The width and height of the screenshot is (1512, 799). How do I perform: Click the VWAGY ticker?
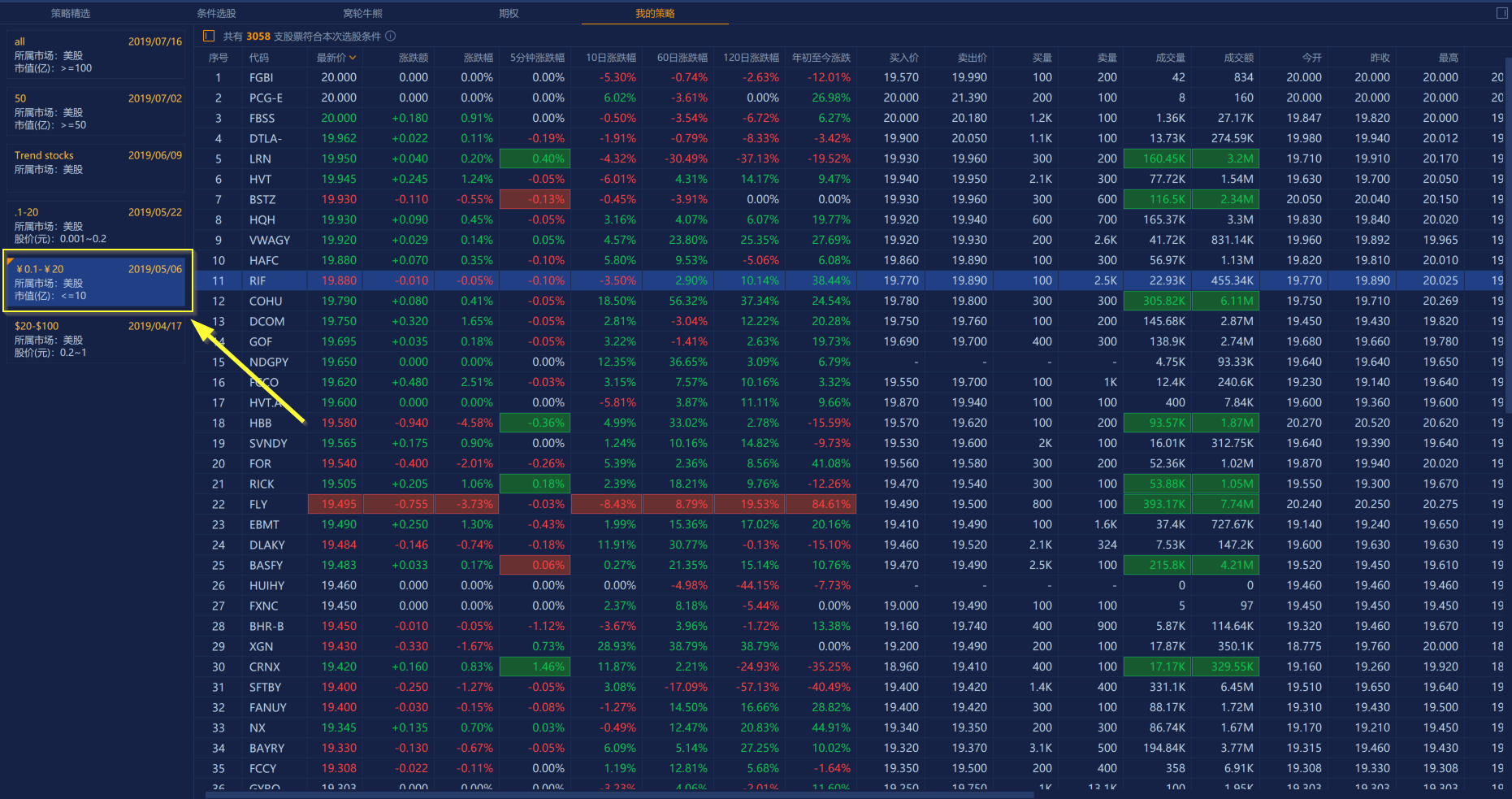[270, 240]
